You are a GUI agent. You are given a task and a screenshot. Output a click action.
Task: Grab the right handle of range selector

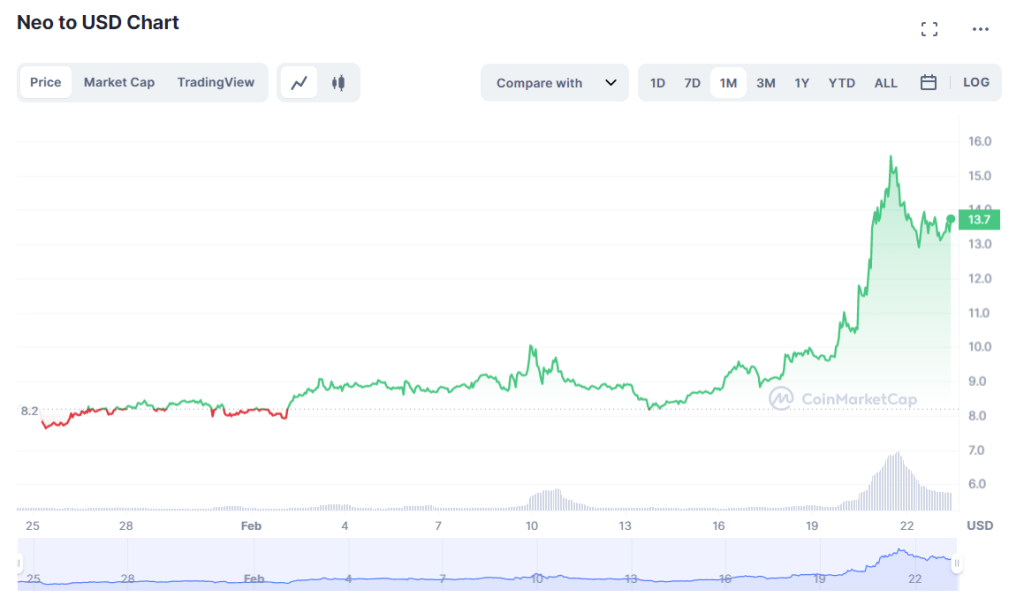[x=956, y=563]
